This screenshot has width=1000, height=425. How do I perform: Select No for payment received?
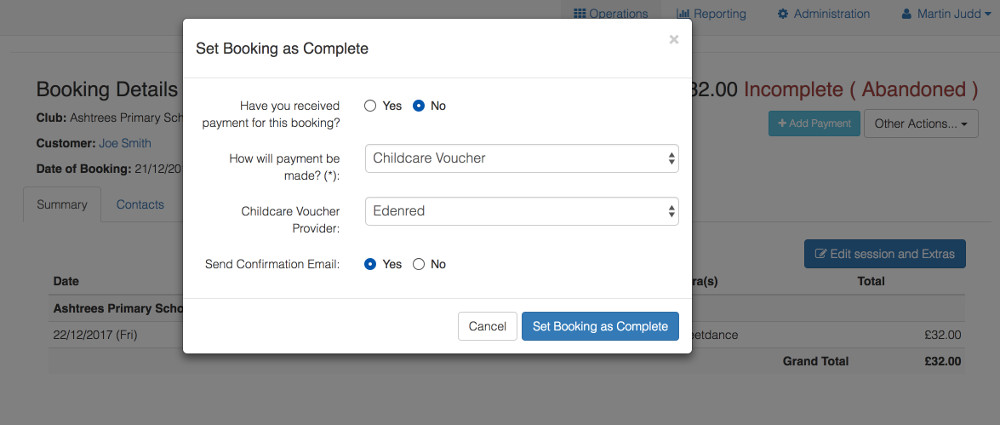(x=418, y=106)
